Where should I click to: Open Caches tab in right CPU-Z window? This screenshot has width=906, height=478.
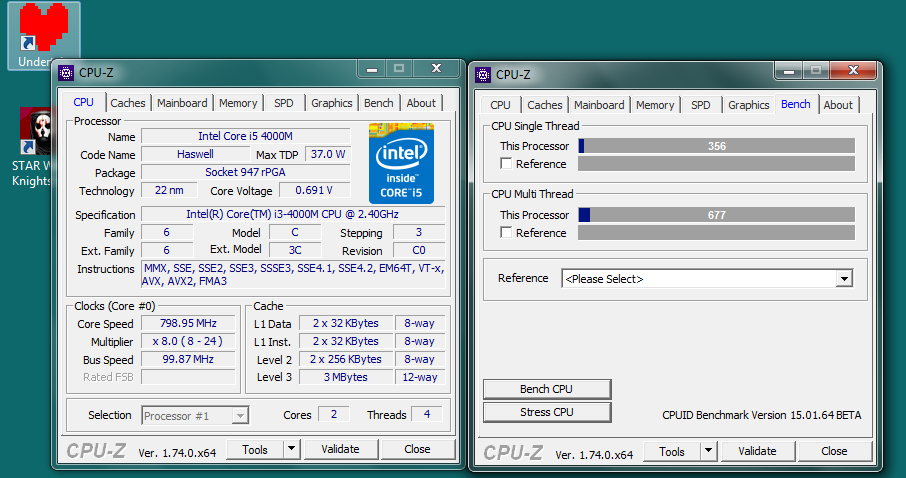click(x=545, y=105)
